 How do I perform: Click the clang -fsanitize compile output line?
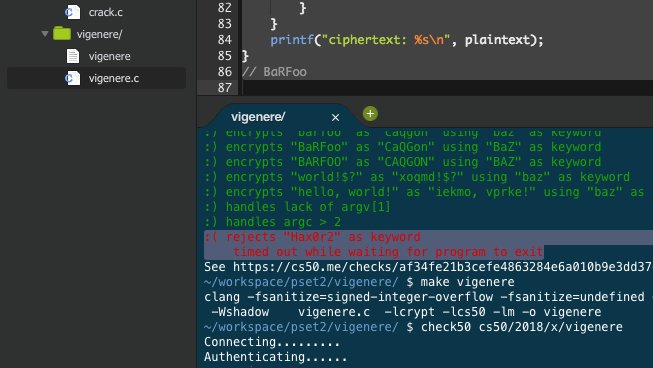pos(424,297)
